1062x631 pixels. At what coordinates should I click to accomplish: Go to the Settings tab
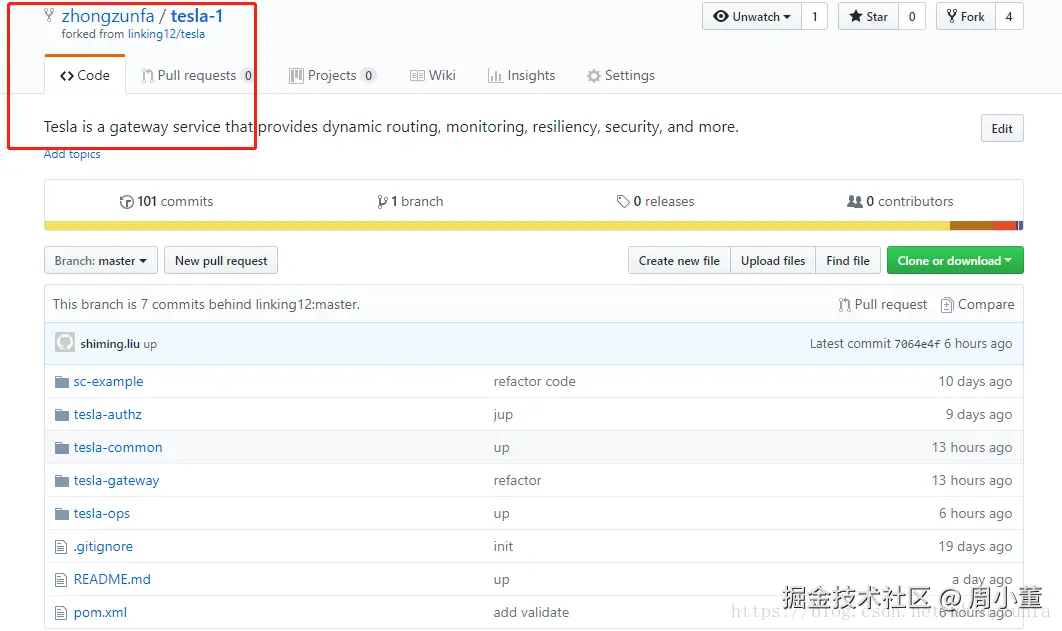click(621, 75)
